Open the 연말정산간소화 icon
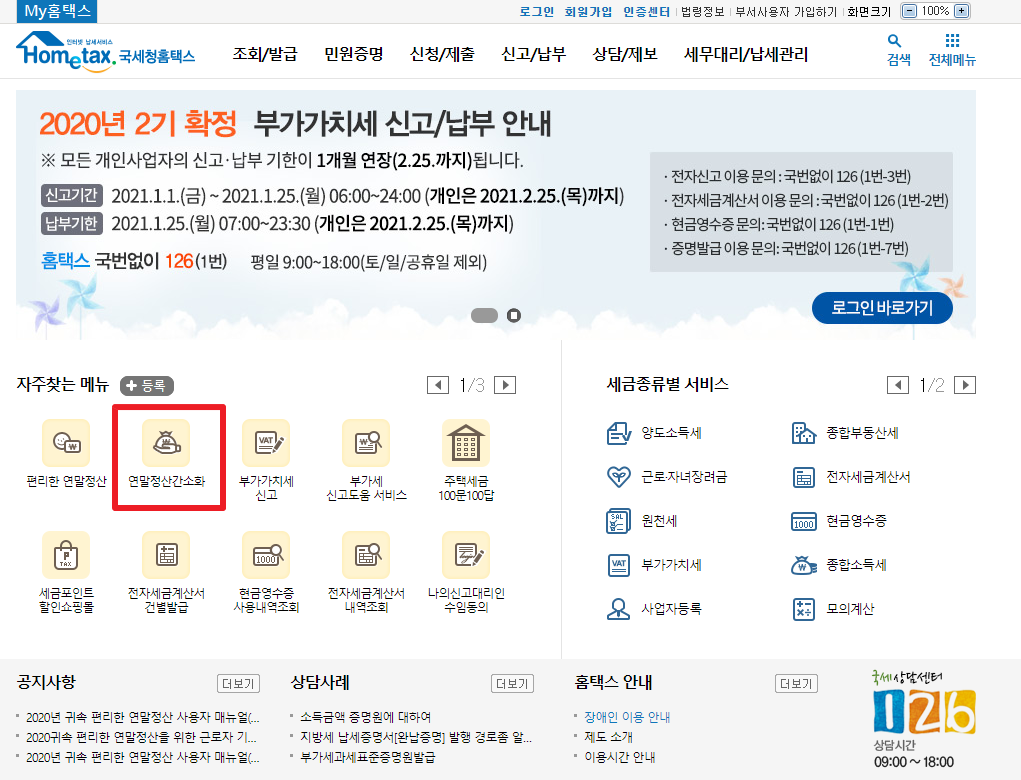 pyautogui.click(x=166, y=443)
